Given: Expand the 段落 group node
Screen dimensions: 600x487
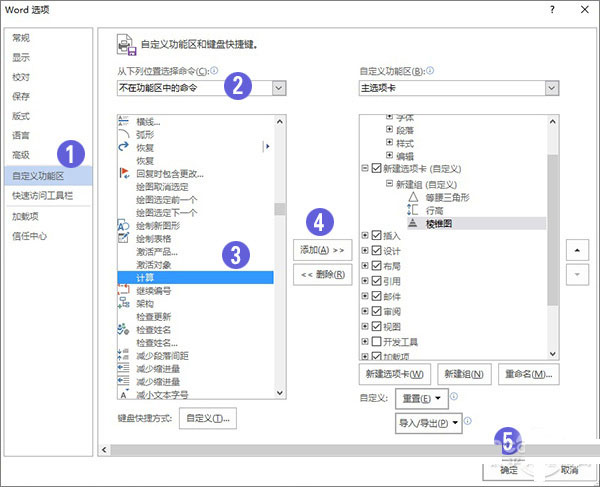Looking at the screenshot, I should (390, 129).
